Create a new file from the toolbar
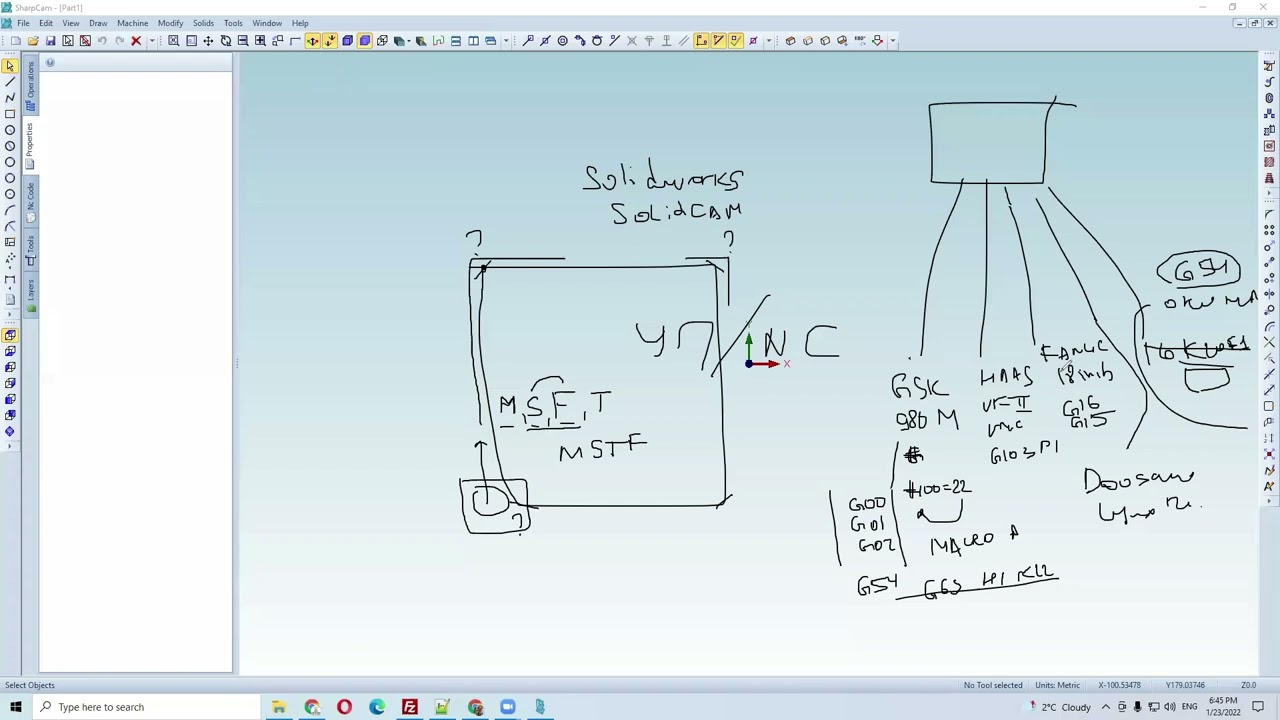 point(16,41)
